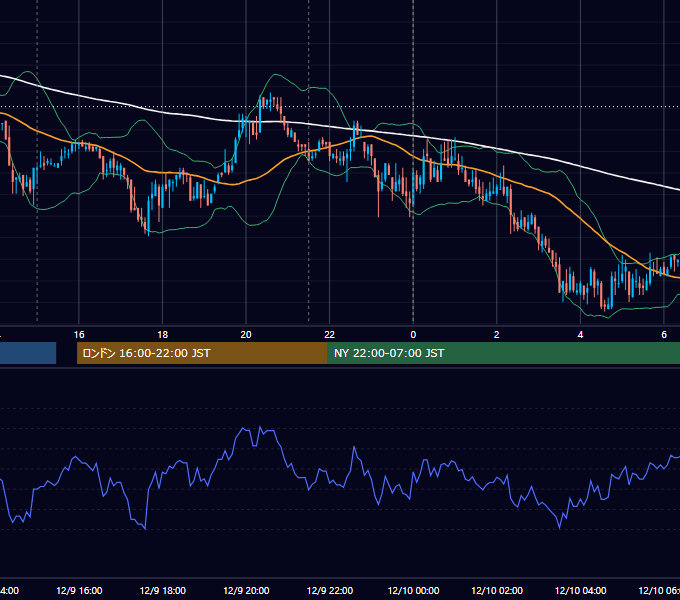Click the 2 hour label on price chart axis
Image resolution: width=680 pixels, height=600 pixels.
click(497, 335)
